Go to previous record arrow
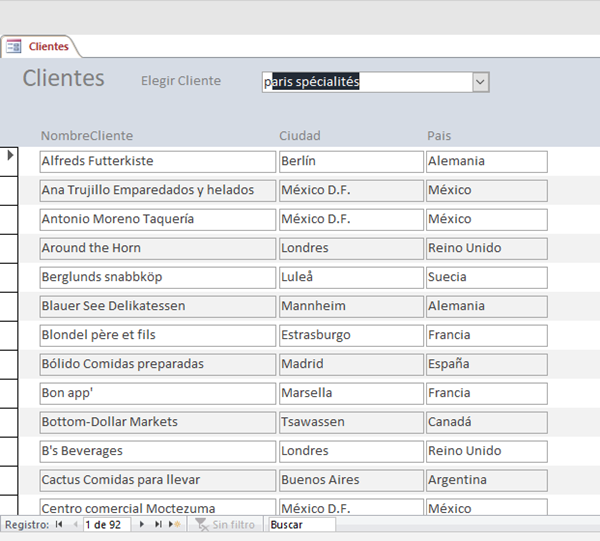This screenshot has height=541, width=600. 75,524
